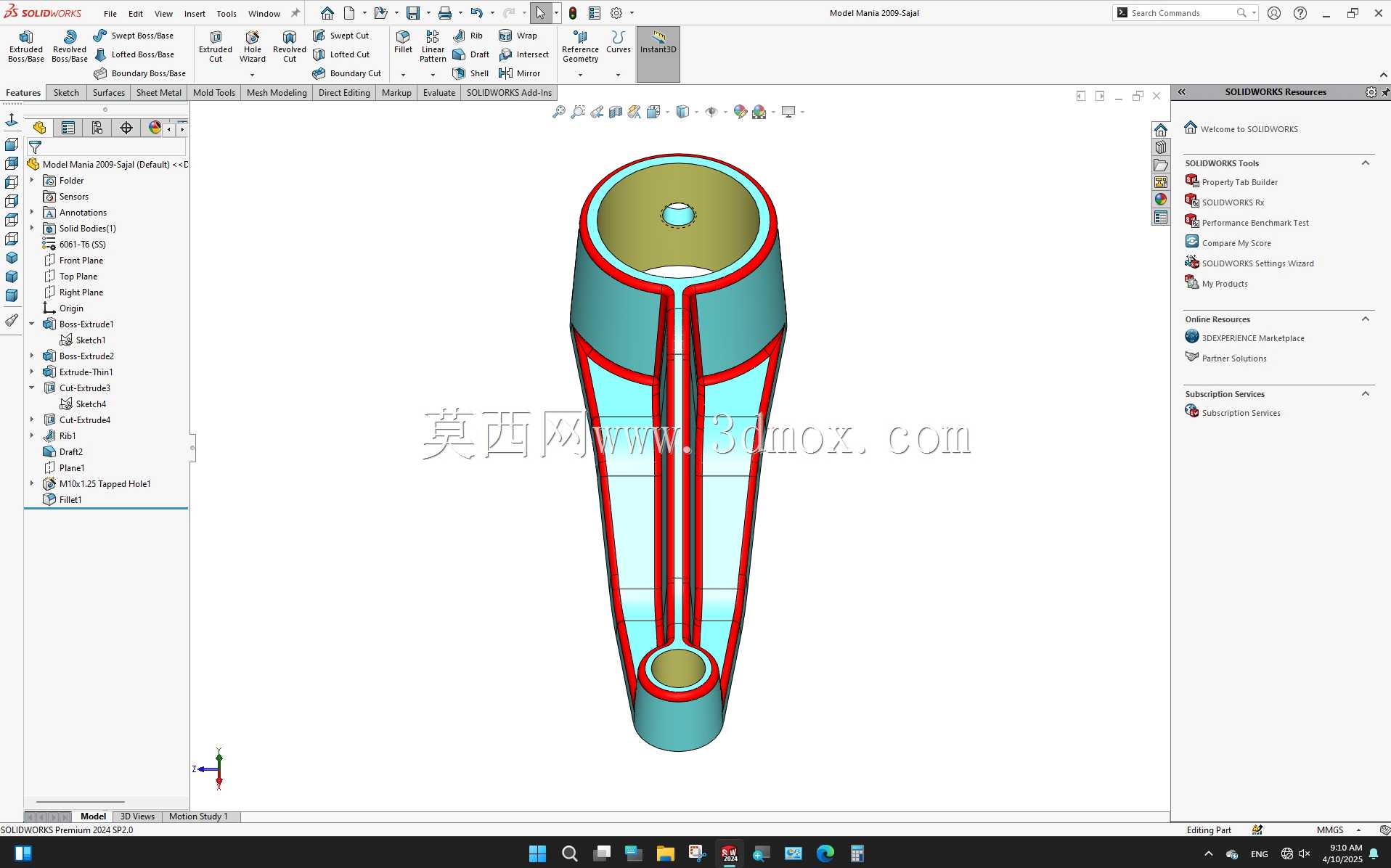
Task: Open File Explorer from taskbar
Action: coord(665,853)
